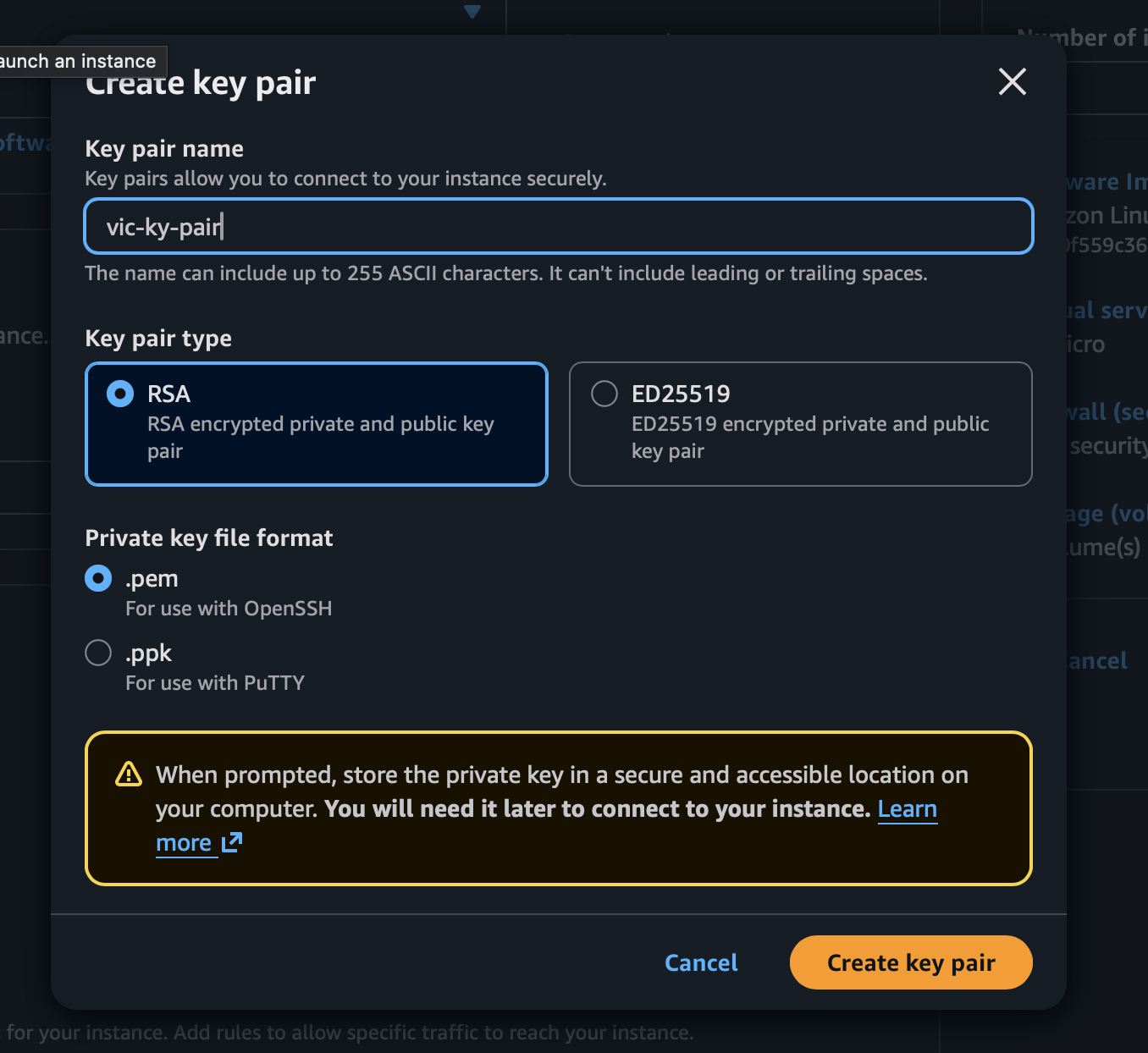Choose the .ppk private key format
Viewport: 1148px width, 1053px height.
tap(99, 653)
